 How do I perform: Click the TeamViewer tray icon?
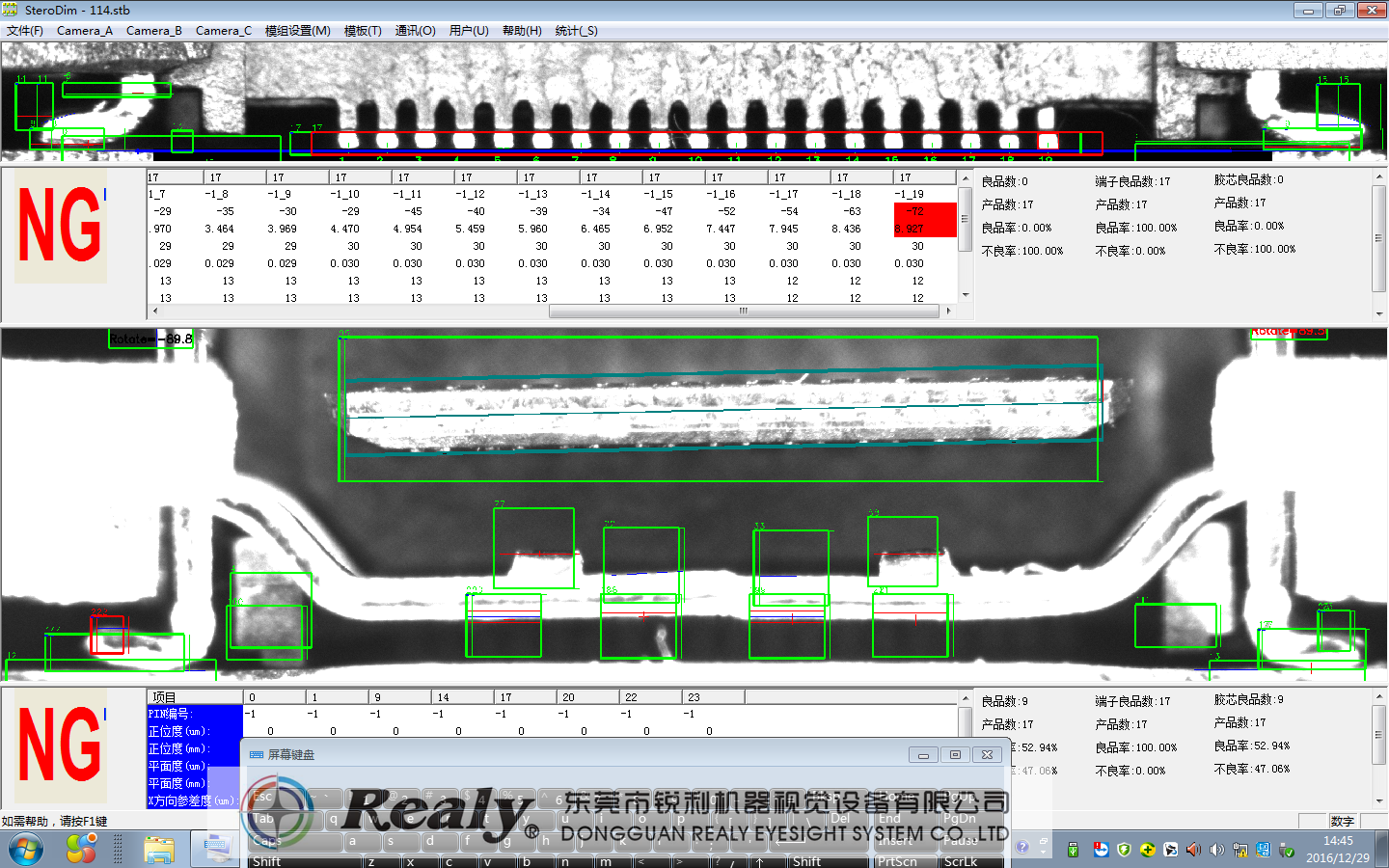1101,850
